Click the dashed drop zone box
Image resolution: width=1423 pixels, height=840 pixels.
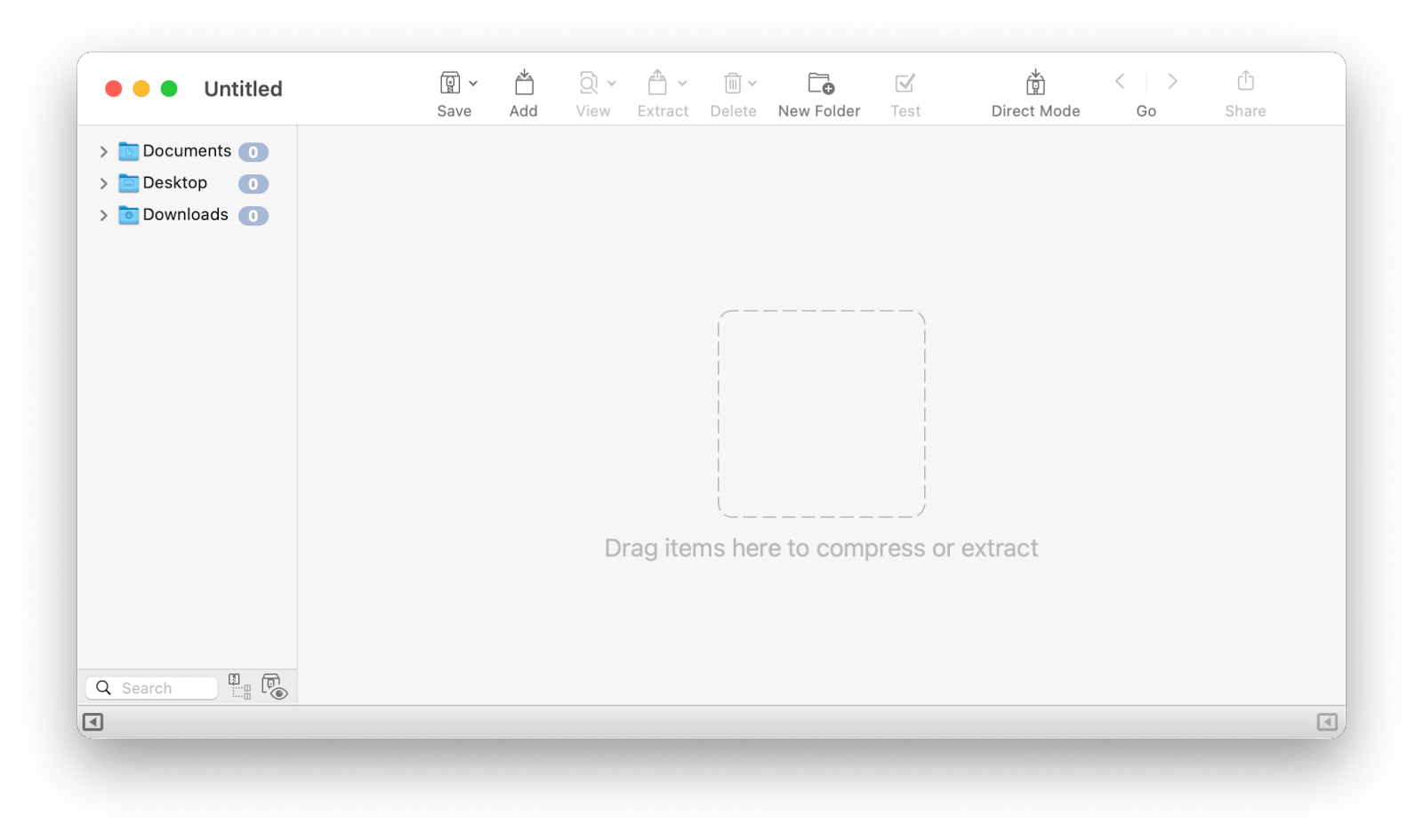point(822,414)
